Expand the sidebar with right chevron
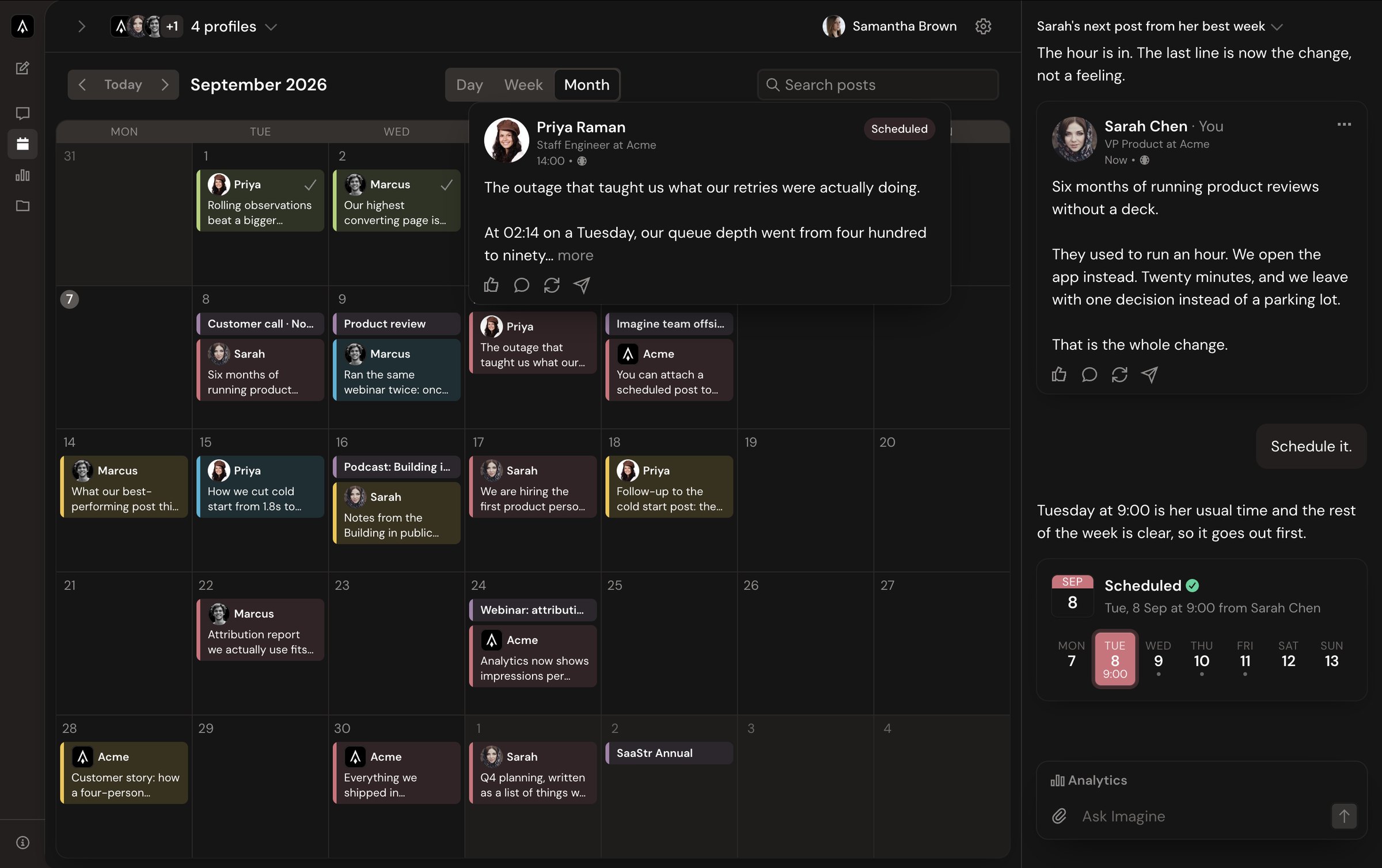This screenshot has height=868, width=1382. coord(81,26)
